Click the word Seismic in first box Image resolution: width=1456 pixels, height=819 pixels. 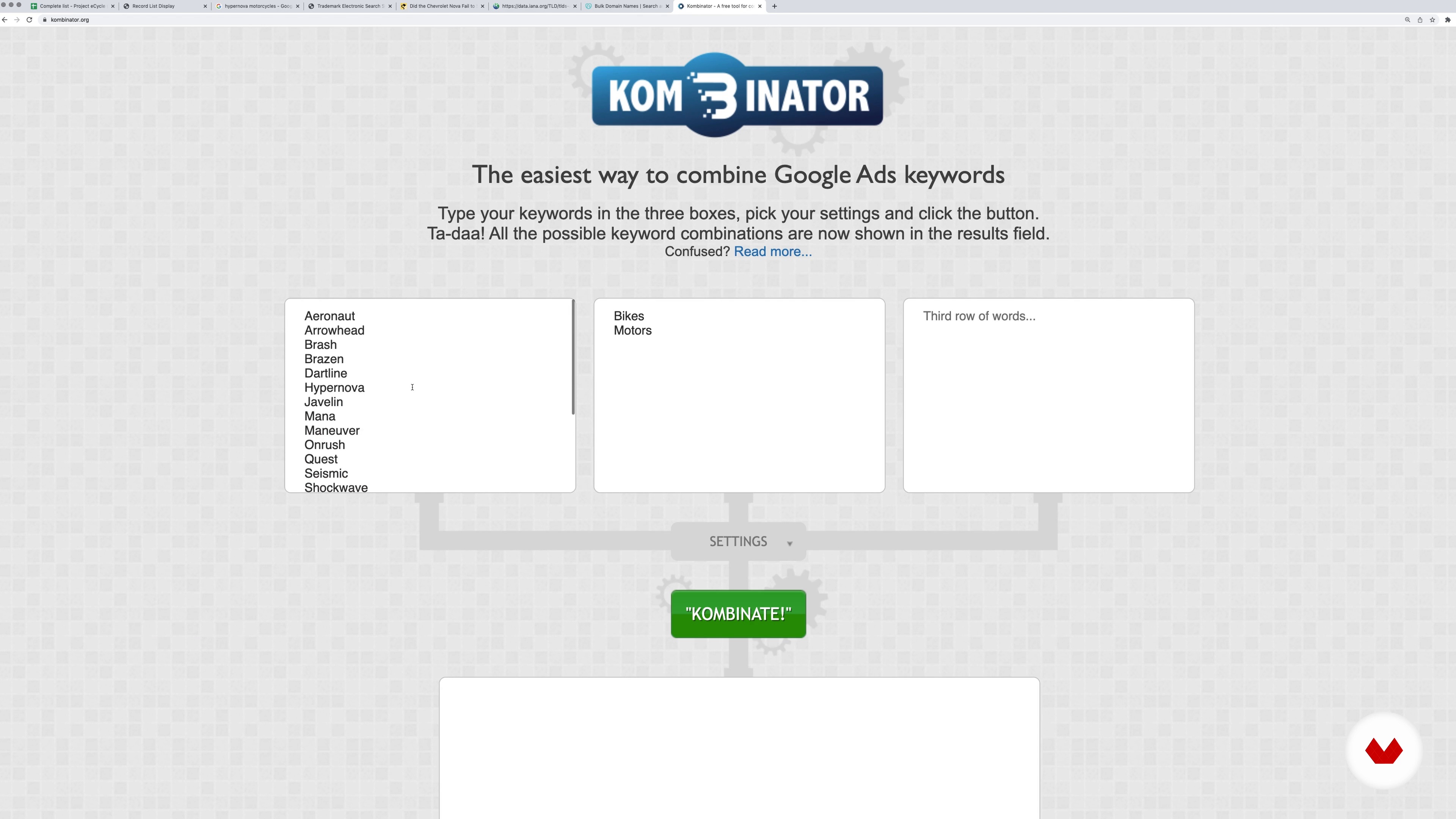click(x=326, y=474)
